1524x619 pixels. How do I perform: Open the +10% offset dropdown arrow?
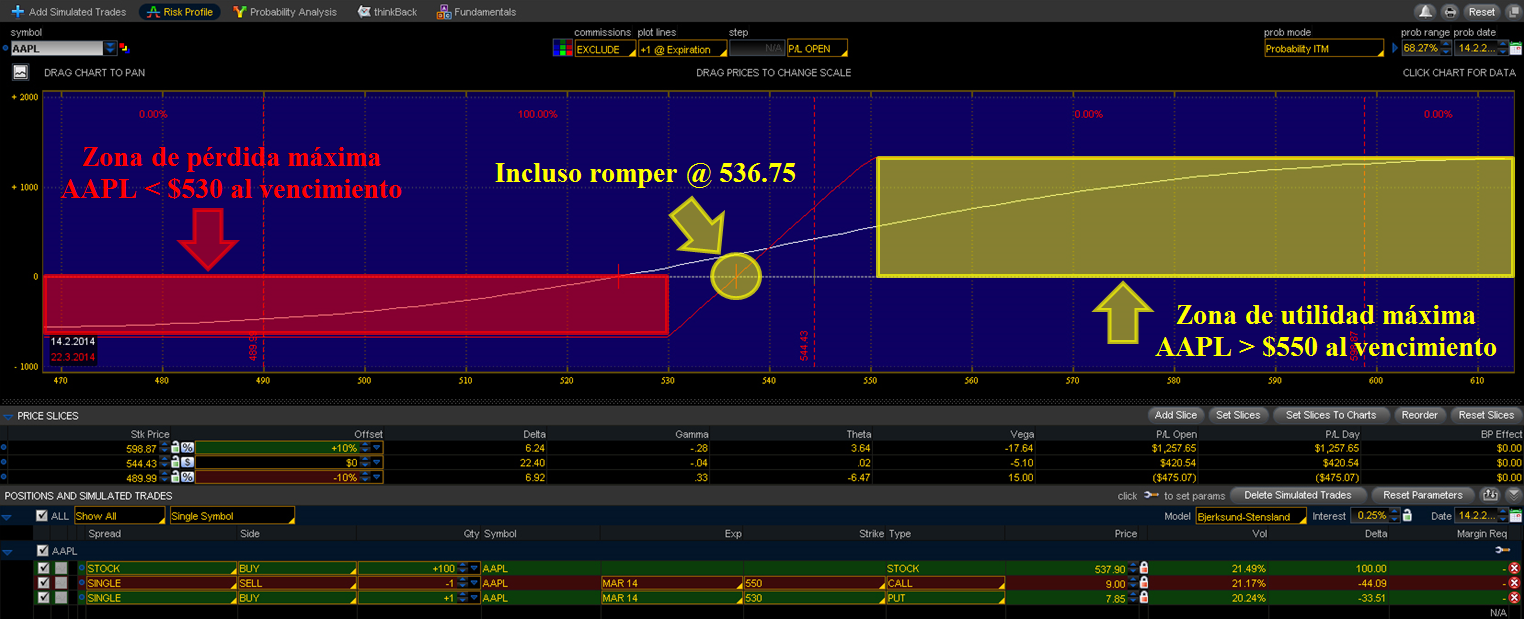376,448
